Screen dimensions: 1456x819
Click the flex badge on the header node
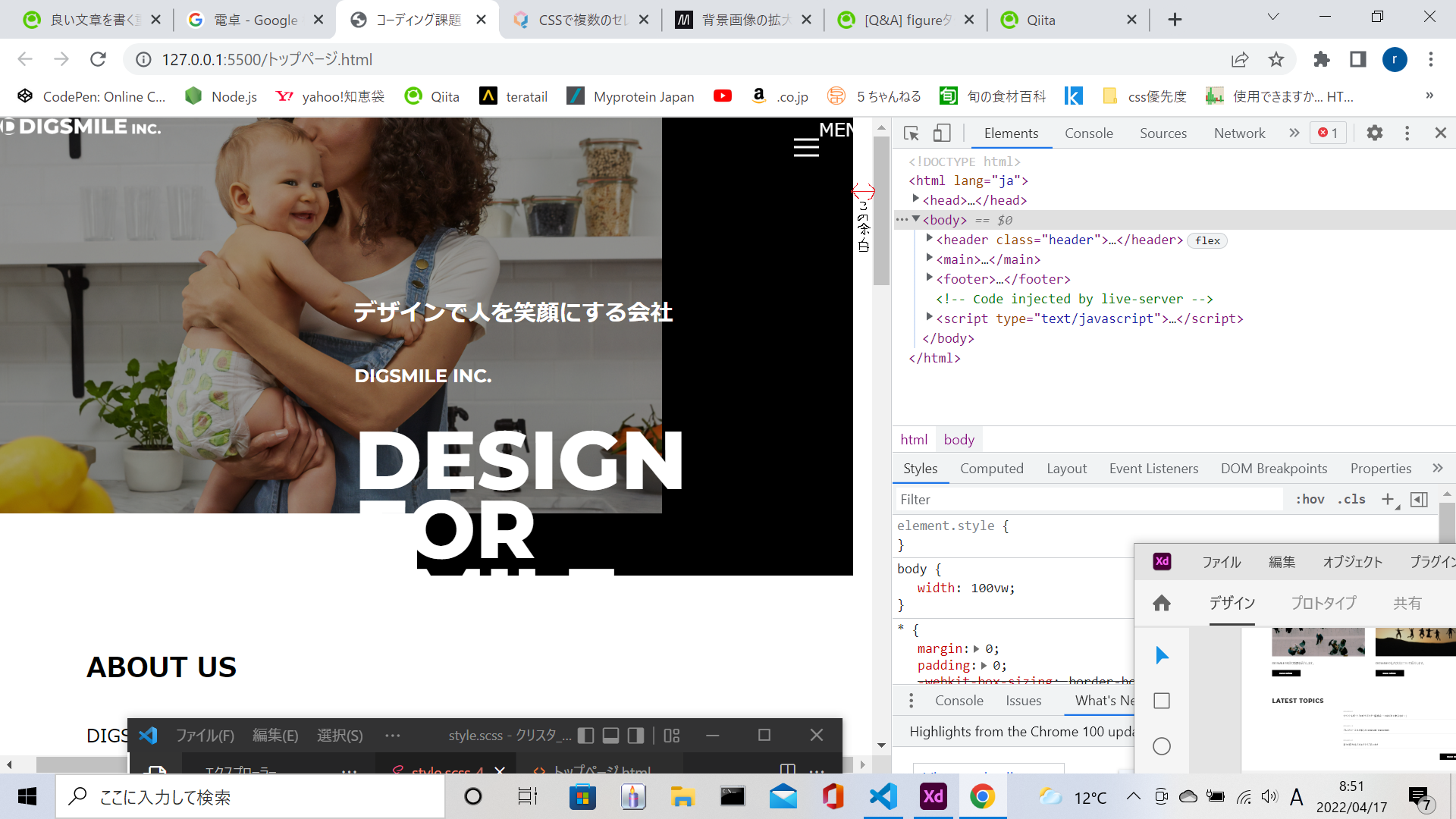[1207, 240]
